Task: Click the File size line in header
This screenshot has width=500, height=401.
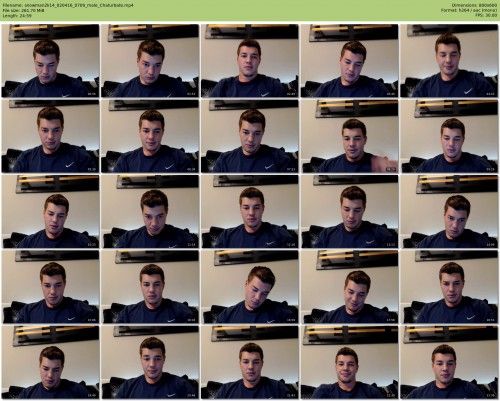Action: click(x=23, y=10)
